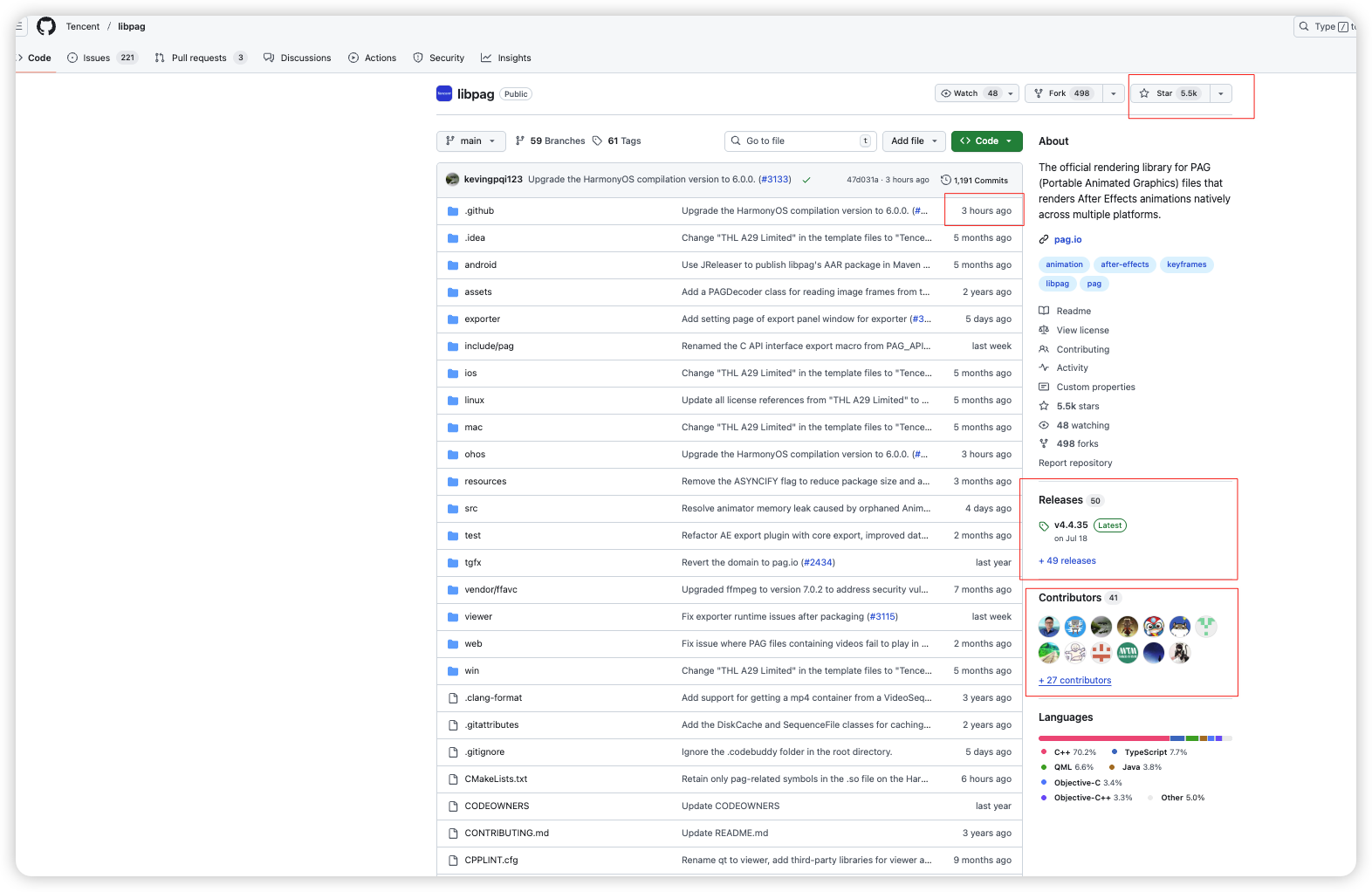The width and height of the screenshot is (1372, 892).
Task: Click the tag icon beside 61 Tags
Action: coord(597,141)
